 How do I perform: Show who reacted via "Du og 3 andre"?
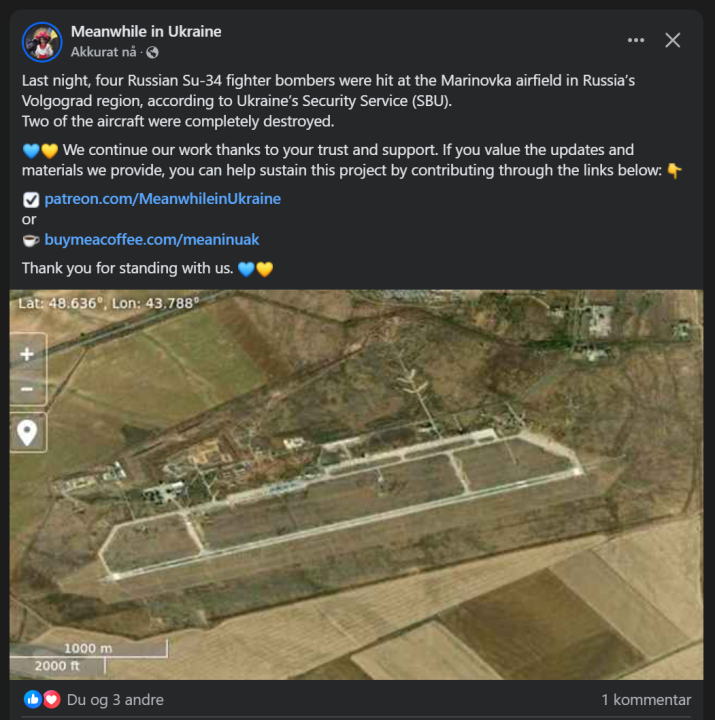point(115,700)
